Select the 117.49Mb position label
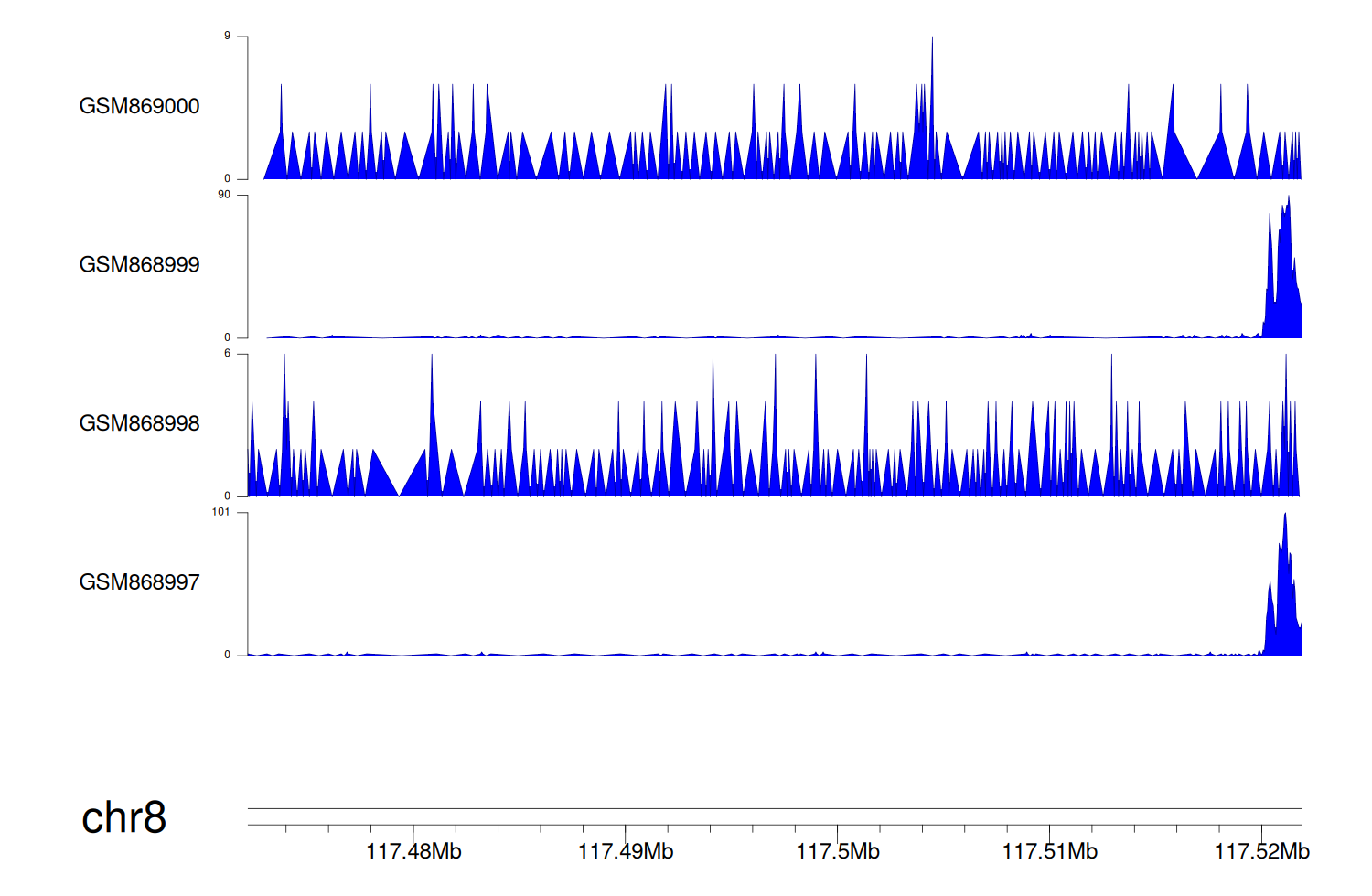 click(x=626, y=852)
